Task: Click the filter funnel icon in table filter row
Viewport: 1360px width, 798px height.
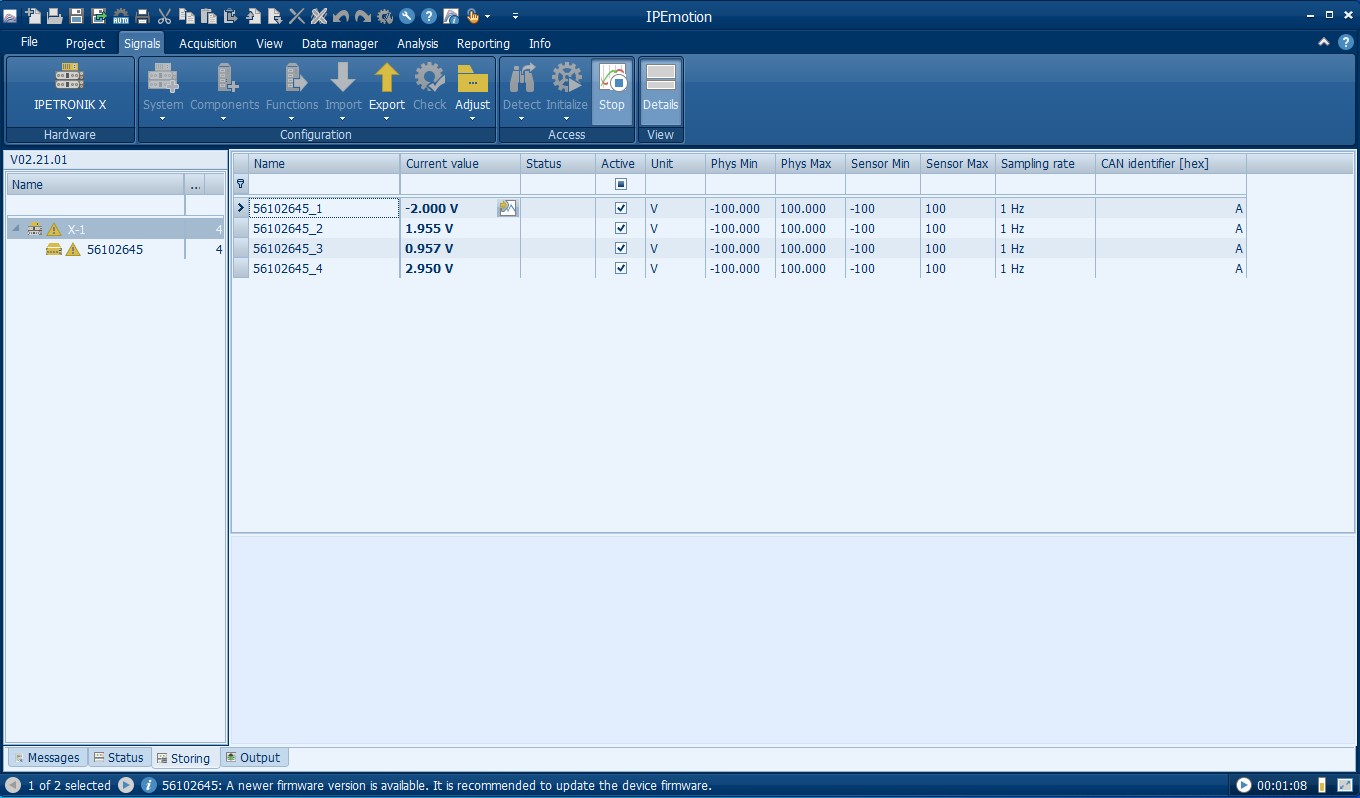Action: (240, 184)
